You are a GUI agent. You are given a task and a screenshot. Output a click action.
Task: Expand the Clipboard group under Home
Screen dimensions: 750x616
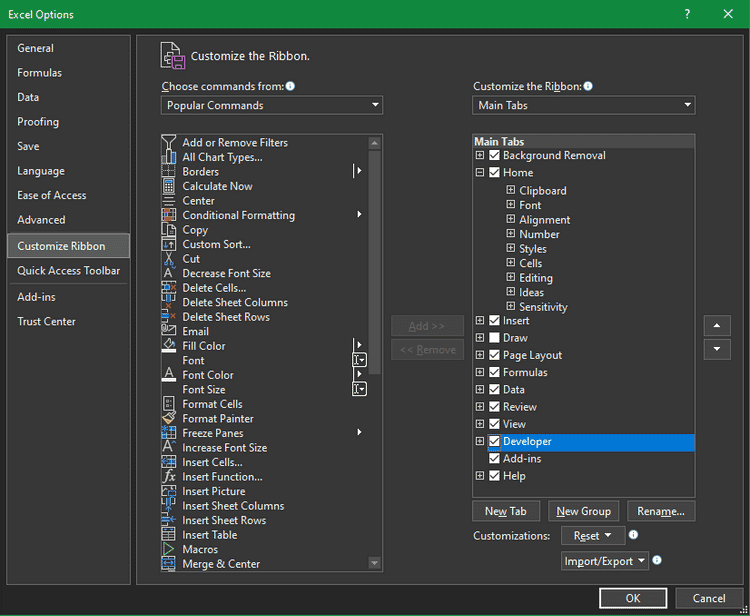coord(511,190)
